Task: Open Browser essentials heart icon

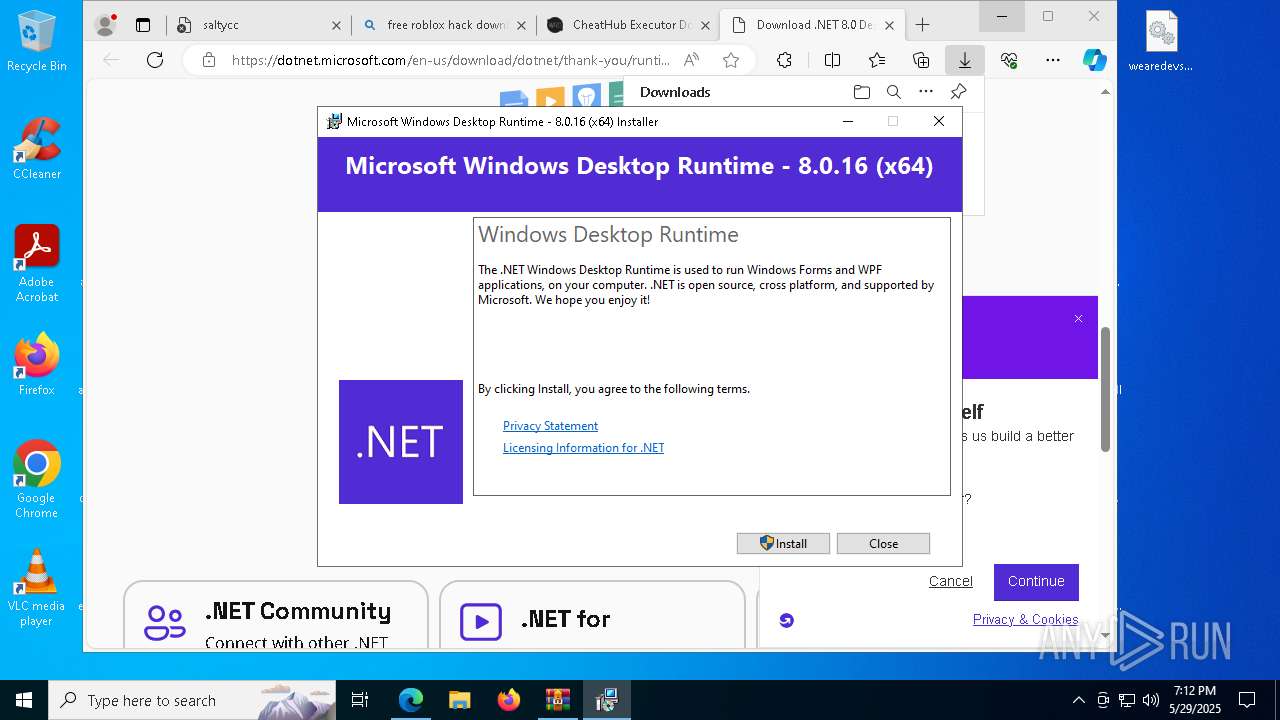Action: coord(1009,60)
